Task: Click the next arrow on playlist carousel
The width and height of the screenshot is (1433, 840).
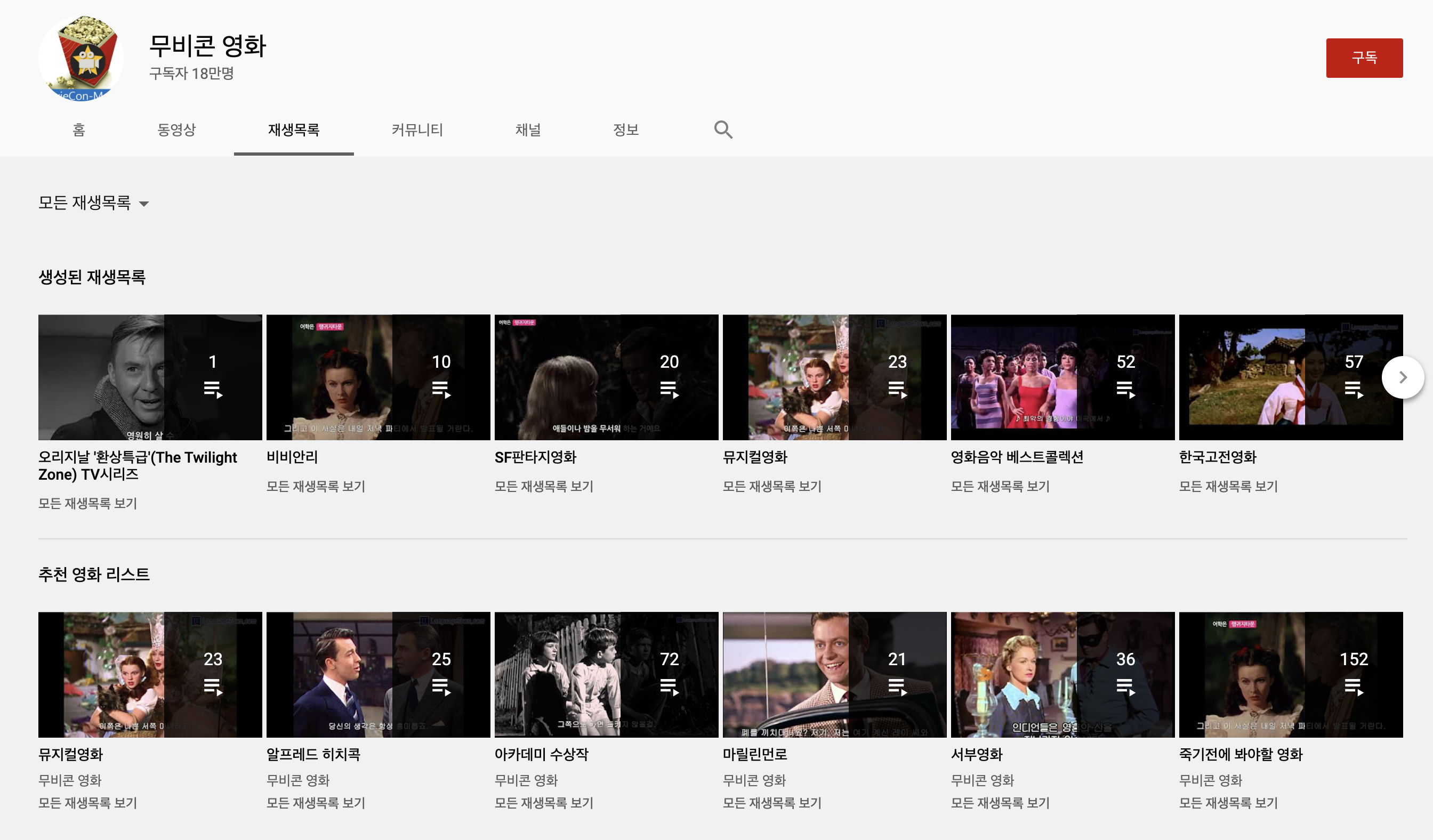Action: 1402,377
